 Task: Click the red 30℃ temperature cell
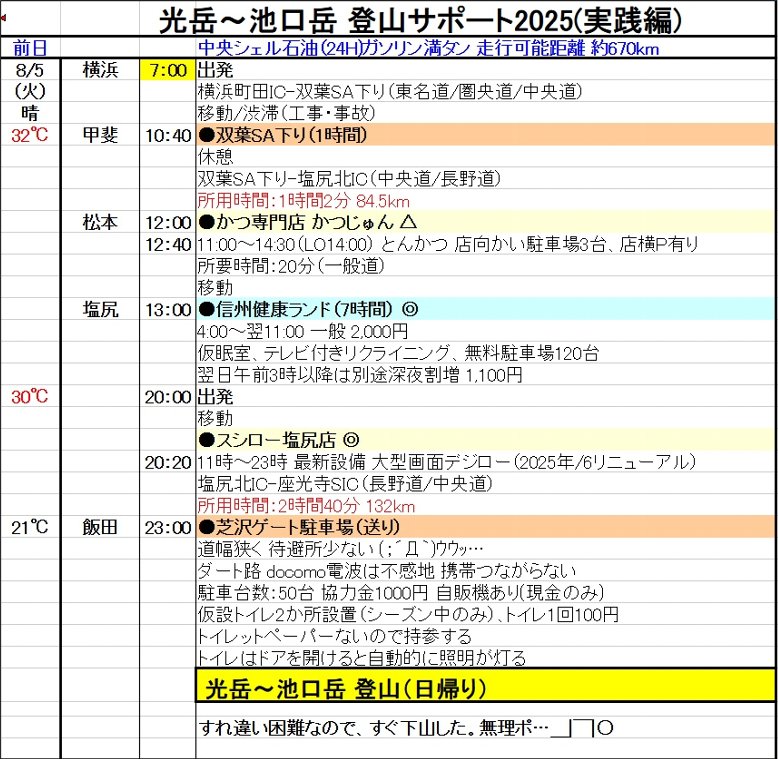(x=30, y=397)
